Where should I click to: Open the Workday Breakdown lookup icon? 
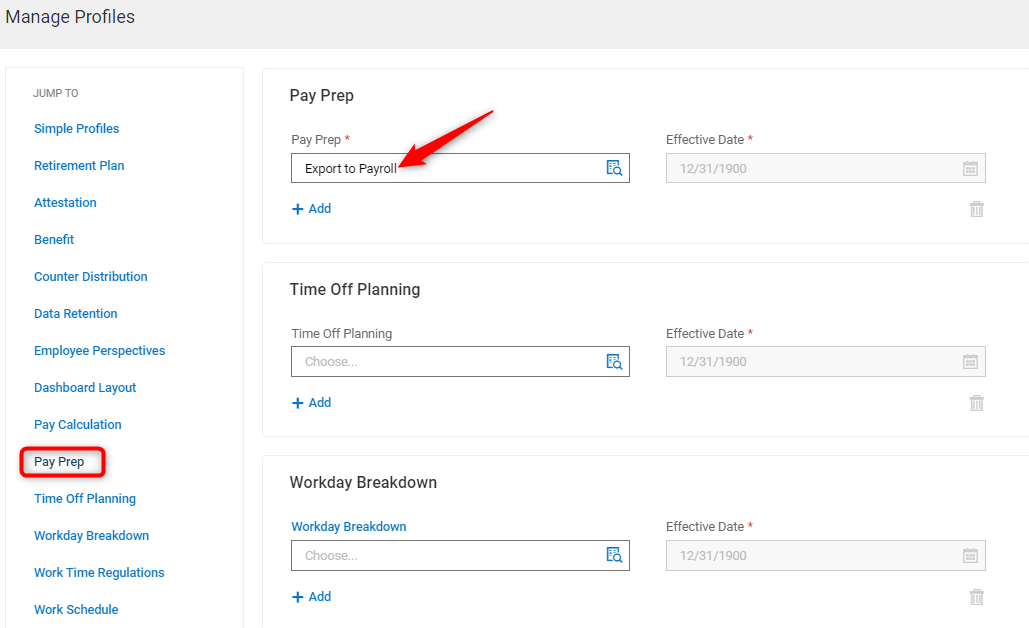[613, 555]
